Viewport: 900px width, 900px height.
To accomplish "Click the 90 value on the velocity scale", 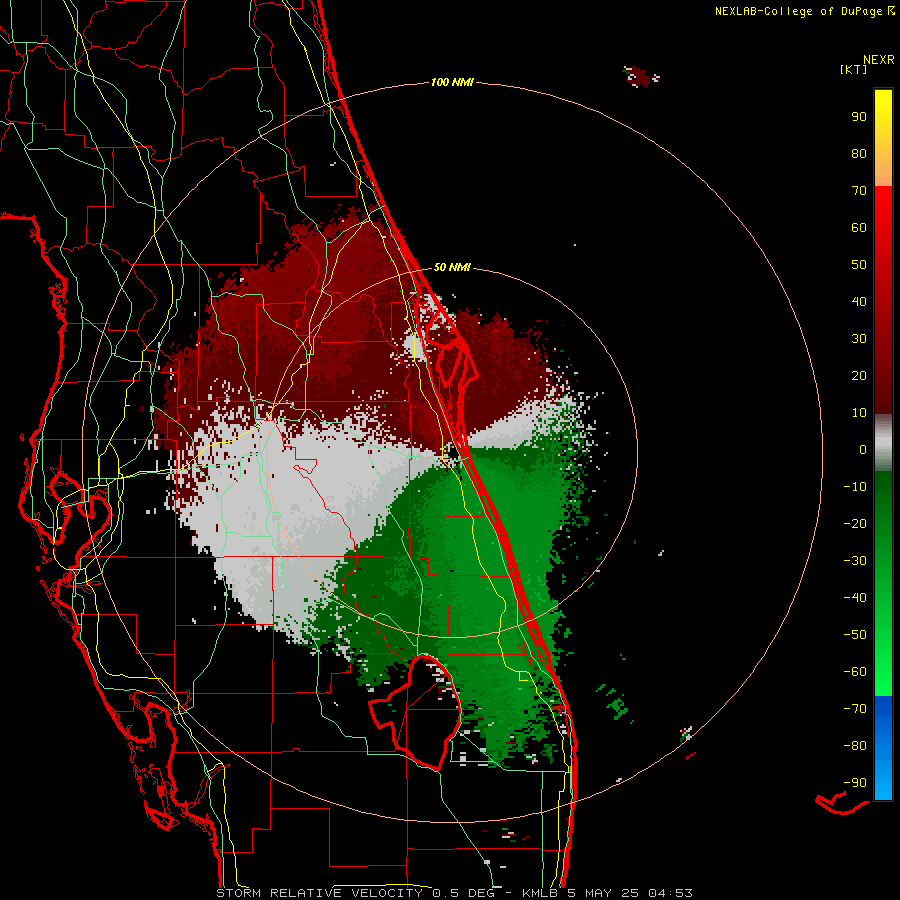I will [x=859, y=117].
